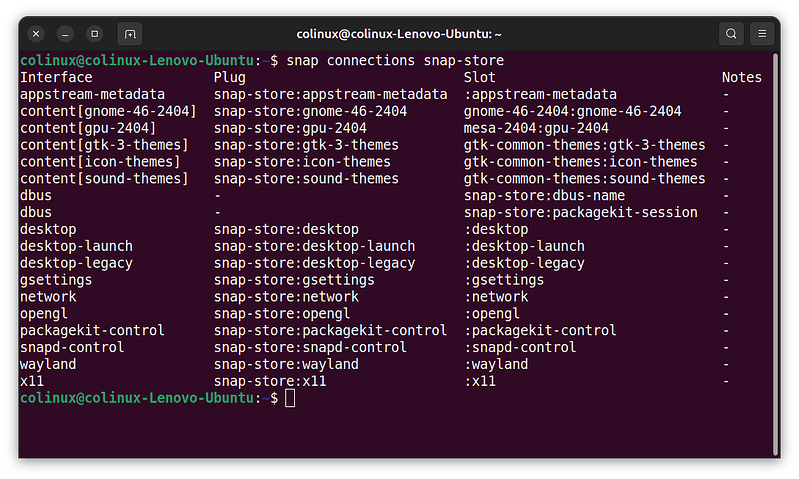The width and height of the screenshot is (799, 479).
Task: Click the snap-store:packagekit-session slot entry
Action: (x=580, y=212)
